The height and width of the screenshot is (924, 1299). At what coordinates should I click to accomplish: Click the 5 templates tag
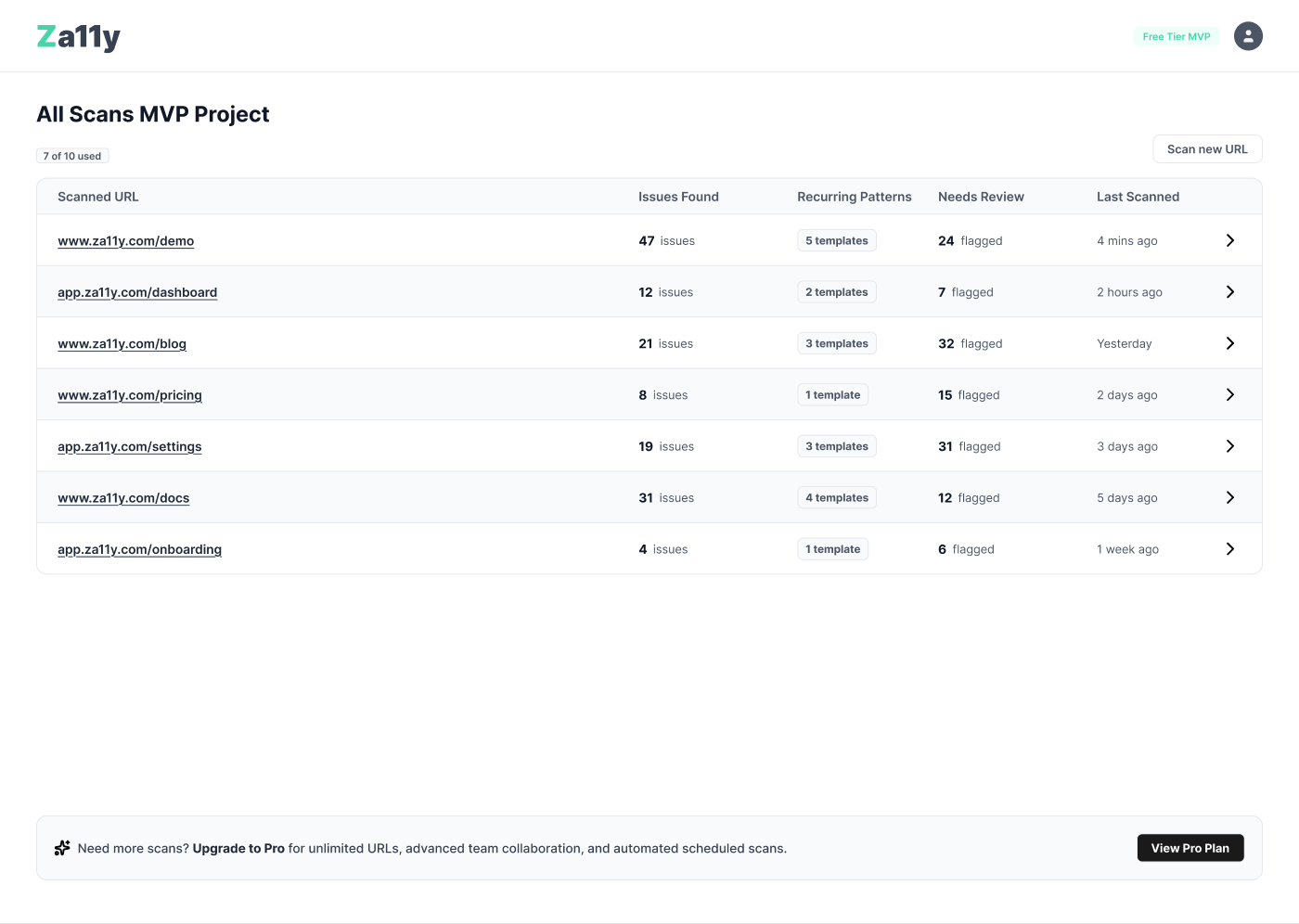tap(837, 240)
